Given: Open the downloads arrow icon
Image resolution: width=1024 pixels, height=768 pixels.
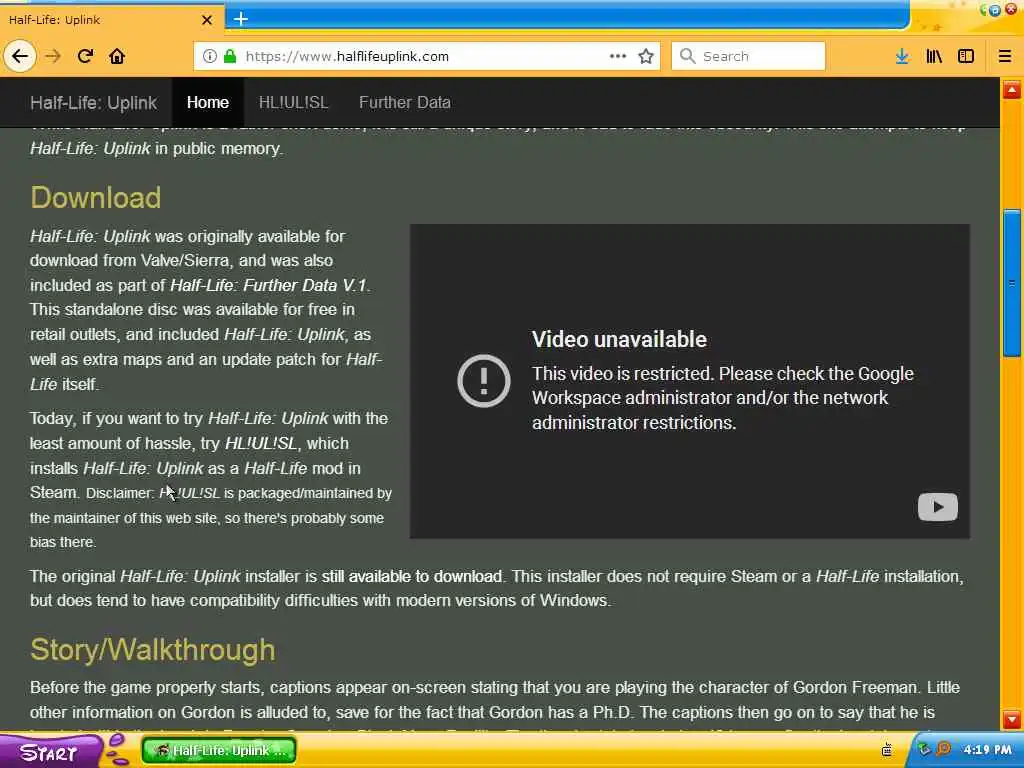Looking at the screenshot, I should pos(902,56).
